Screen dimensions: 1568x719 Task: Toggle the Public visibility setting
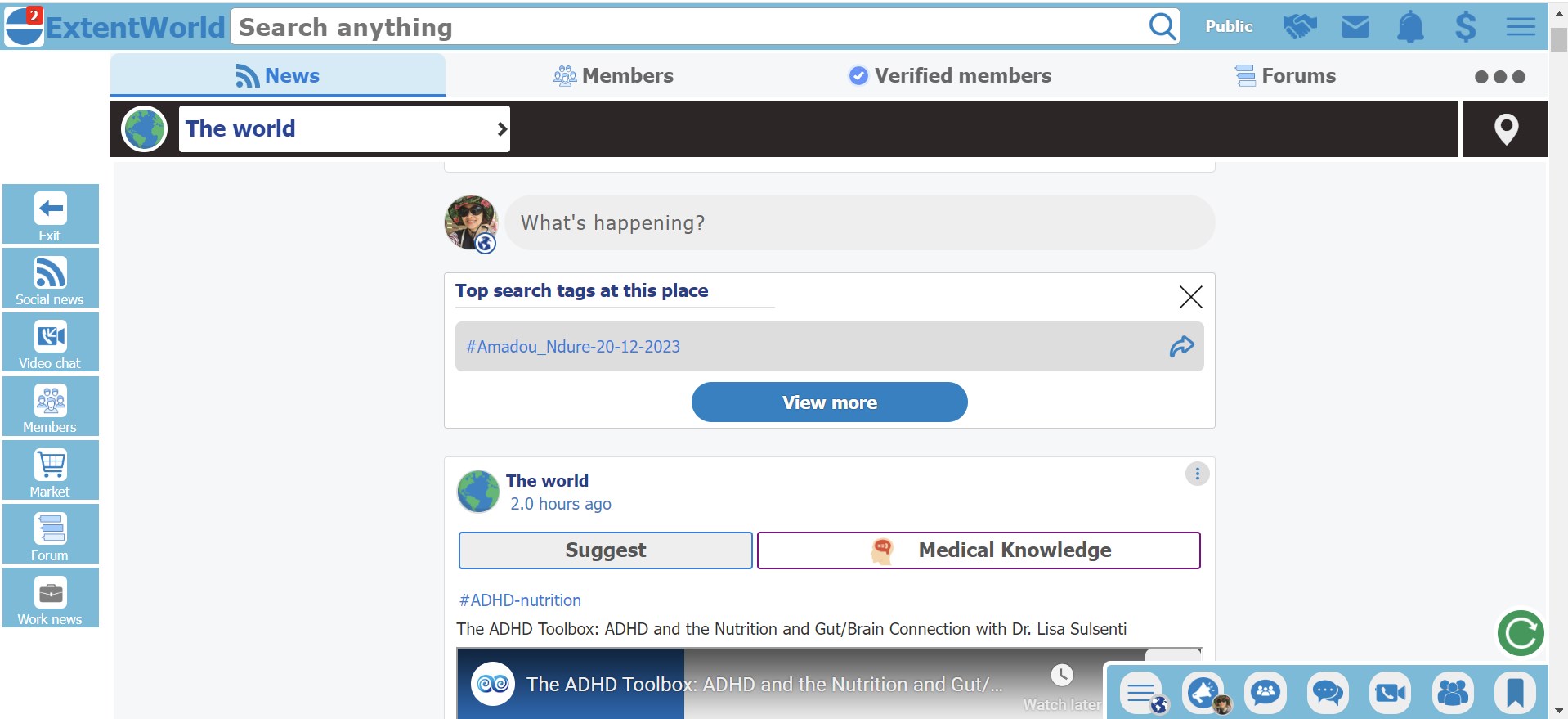coord(1229,27)
